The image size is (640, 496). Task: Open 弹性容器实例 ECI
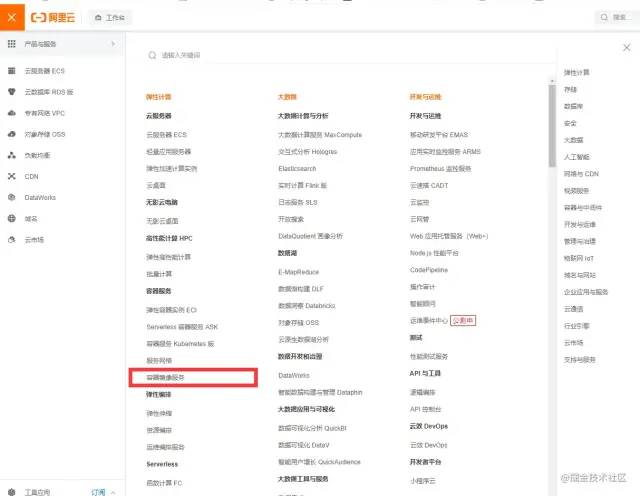tap(171, 310)
